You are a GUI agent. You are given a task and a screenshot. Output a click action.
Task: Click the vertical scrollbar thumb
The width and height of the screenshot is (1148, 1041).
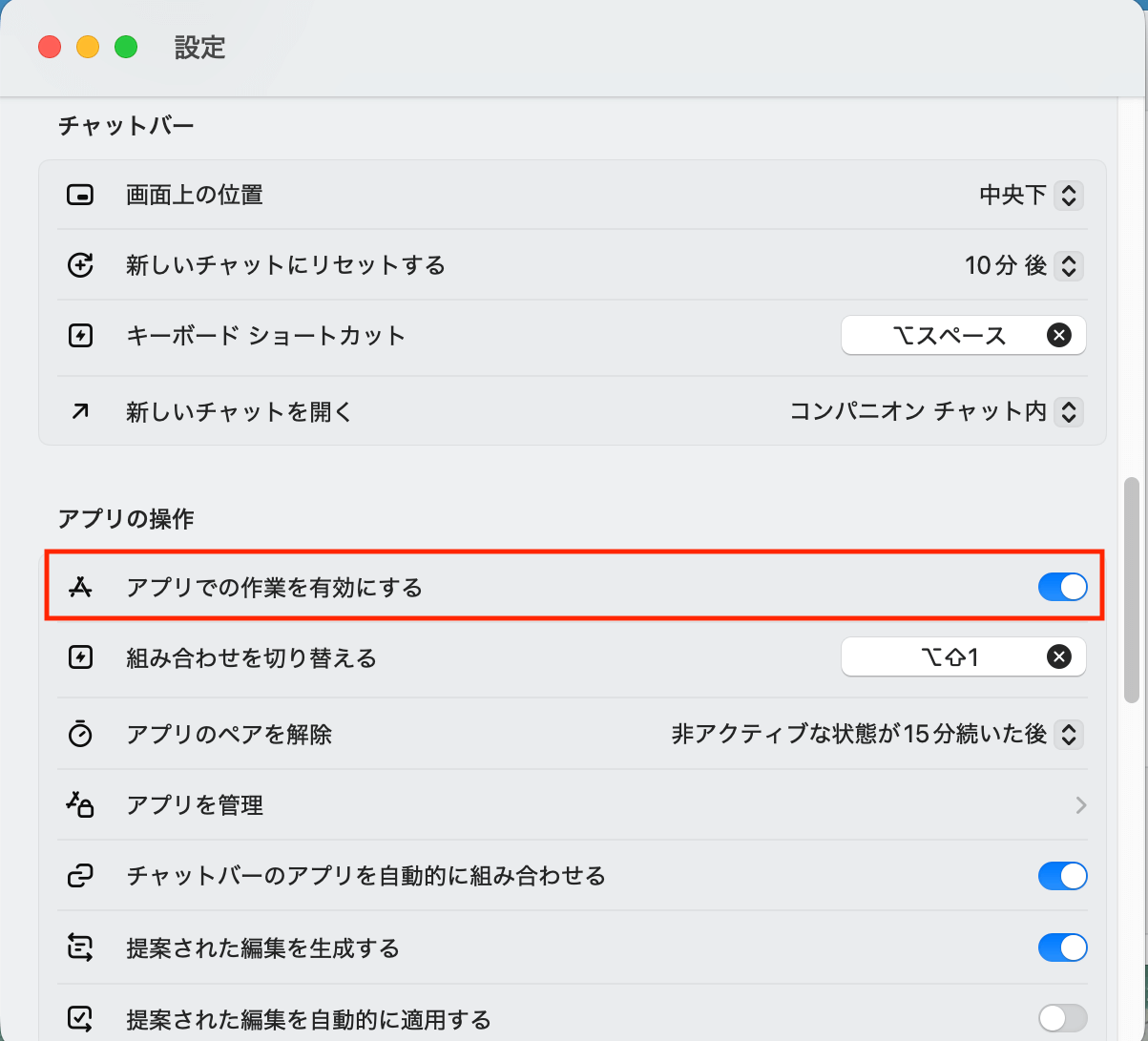[1133, 590]
